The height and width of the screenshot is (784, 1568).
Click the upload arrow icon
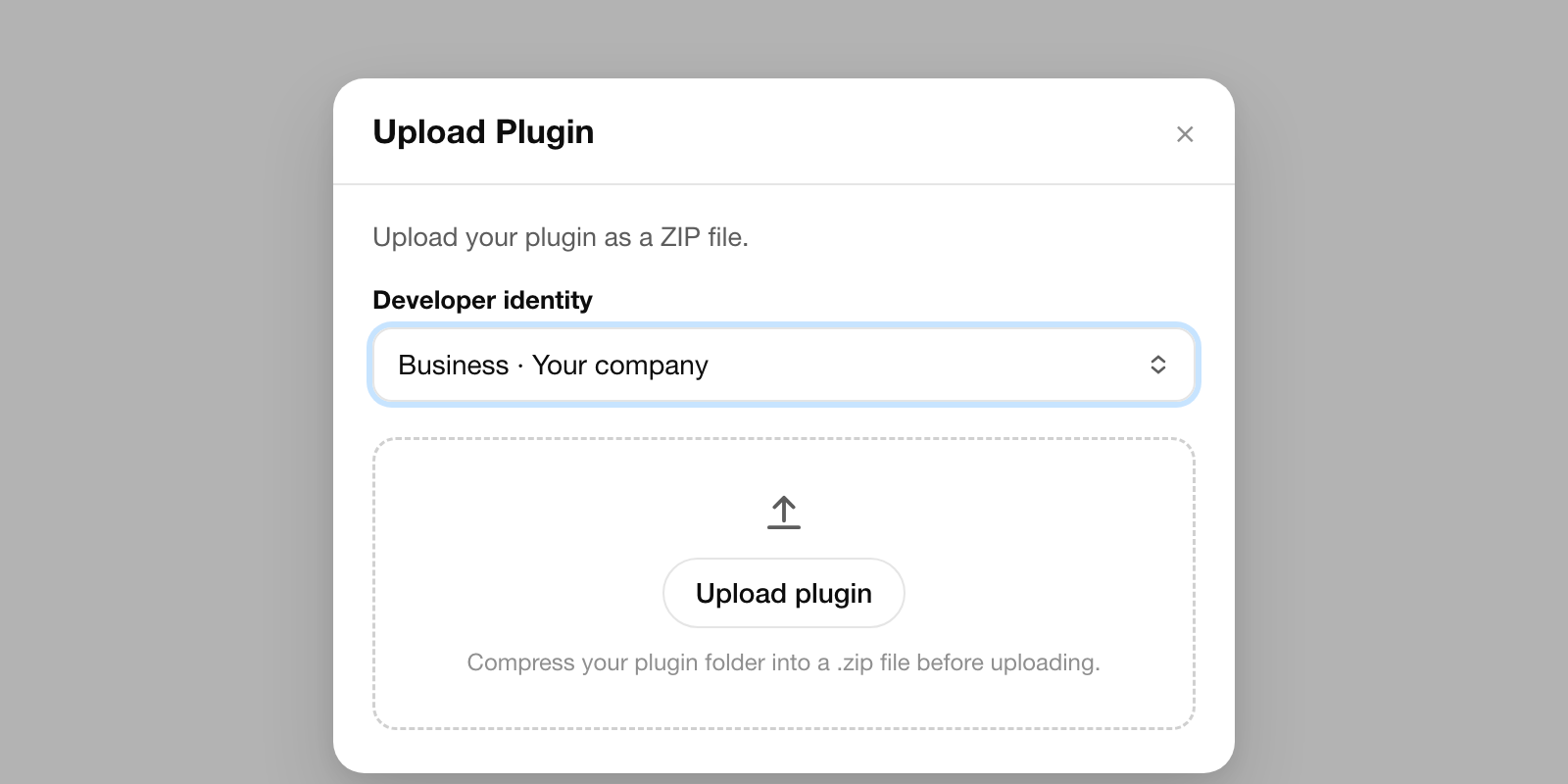point(784,513)
